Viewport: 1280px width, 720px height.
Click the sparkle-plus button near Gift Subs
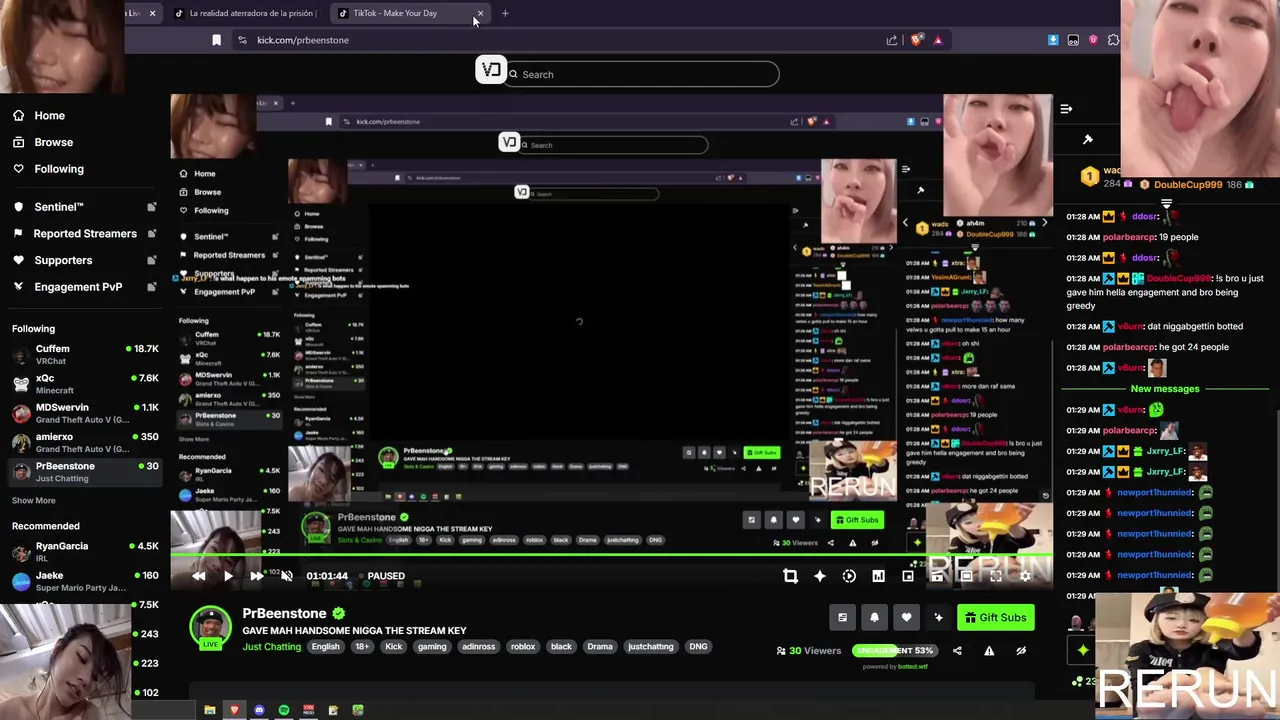(x=938, y=618)
